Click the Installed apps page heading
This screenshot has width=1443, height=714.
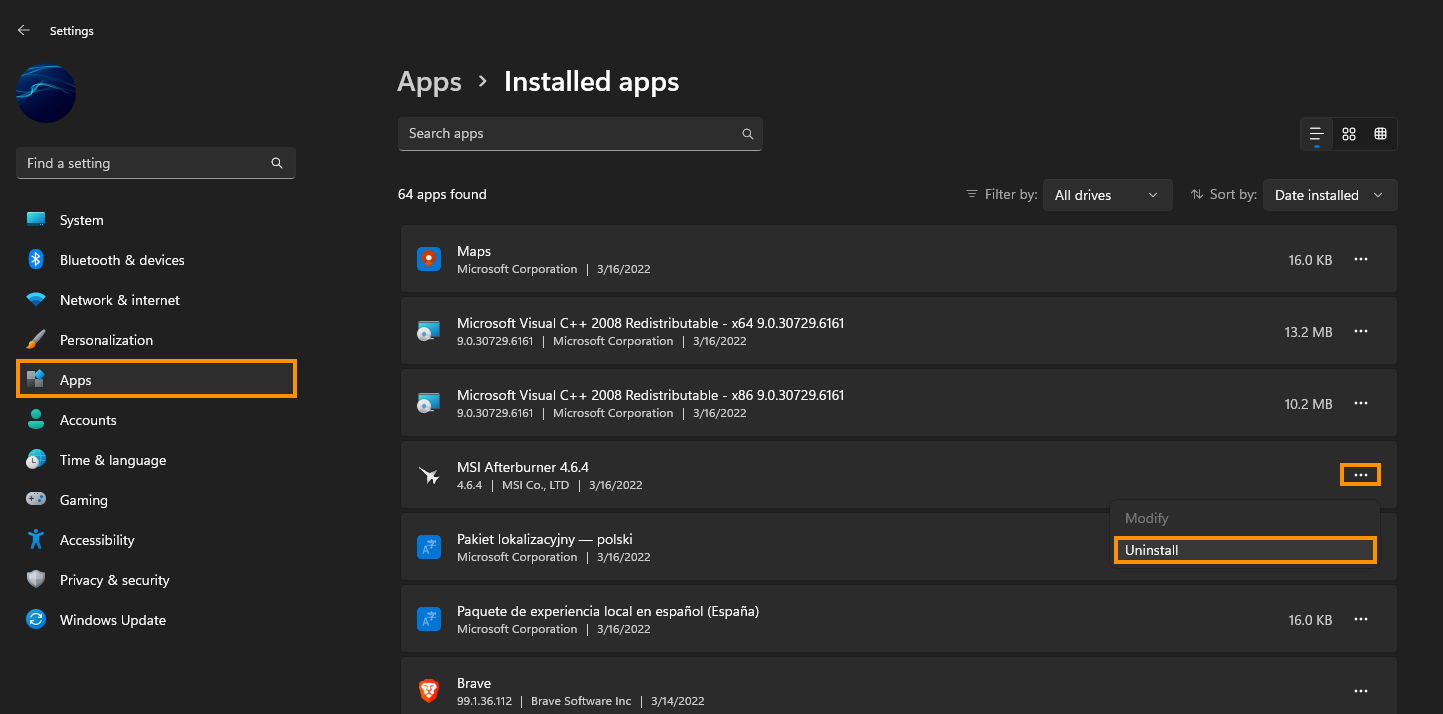(x=592, y=82)
